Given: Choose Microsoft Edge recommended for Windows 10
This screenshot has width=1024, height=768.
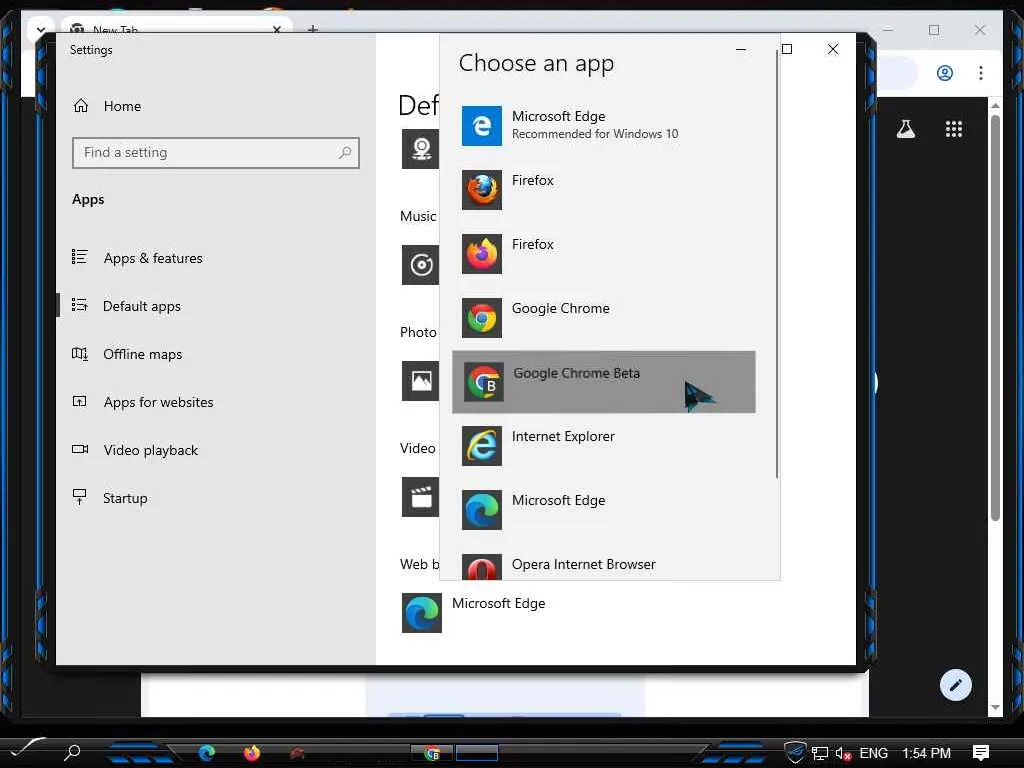Looking at the screenshot, I should pyautogui.click(x=603, y=125).
